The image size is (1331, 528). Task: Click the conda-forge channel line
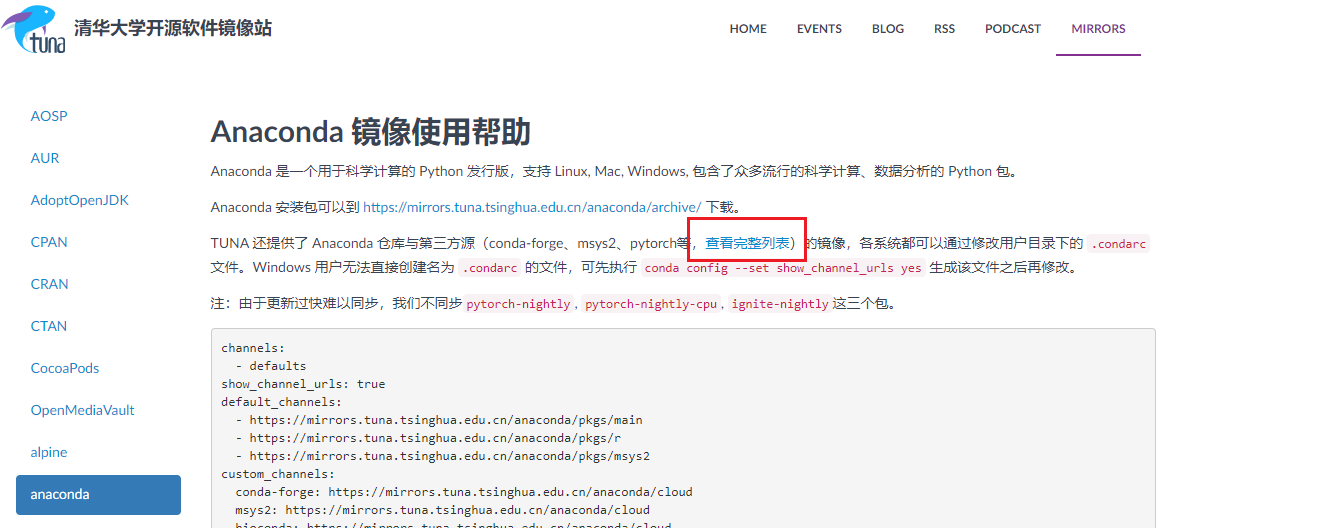[464, 492]
